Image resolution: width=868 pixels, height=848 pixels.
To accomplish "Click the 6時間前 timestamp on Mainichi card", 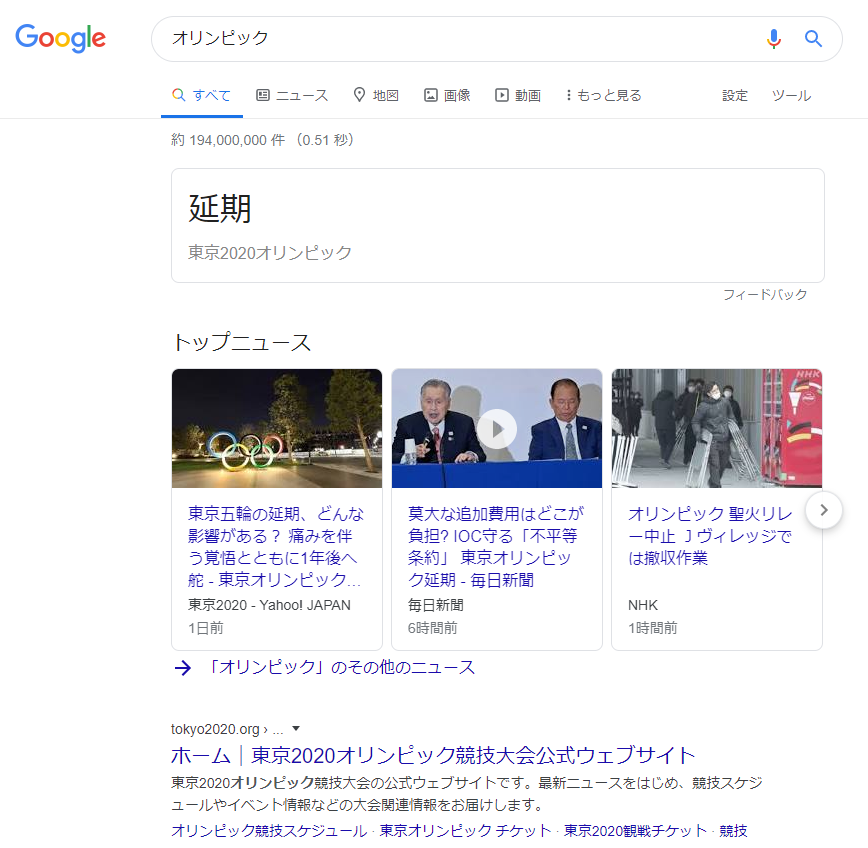I will [432, 628].
